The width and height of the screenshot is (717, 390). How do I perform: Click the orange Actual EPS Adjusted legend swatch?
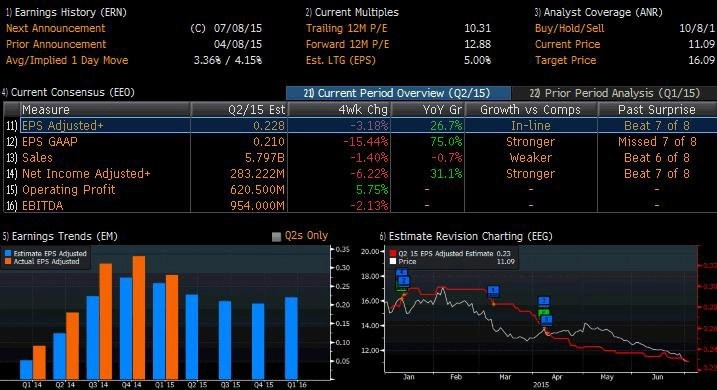[x=8, y=262]
